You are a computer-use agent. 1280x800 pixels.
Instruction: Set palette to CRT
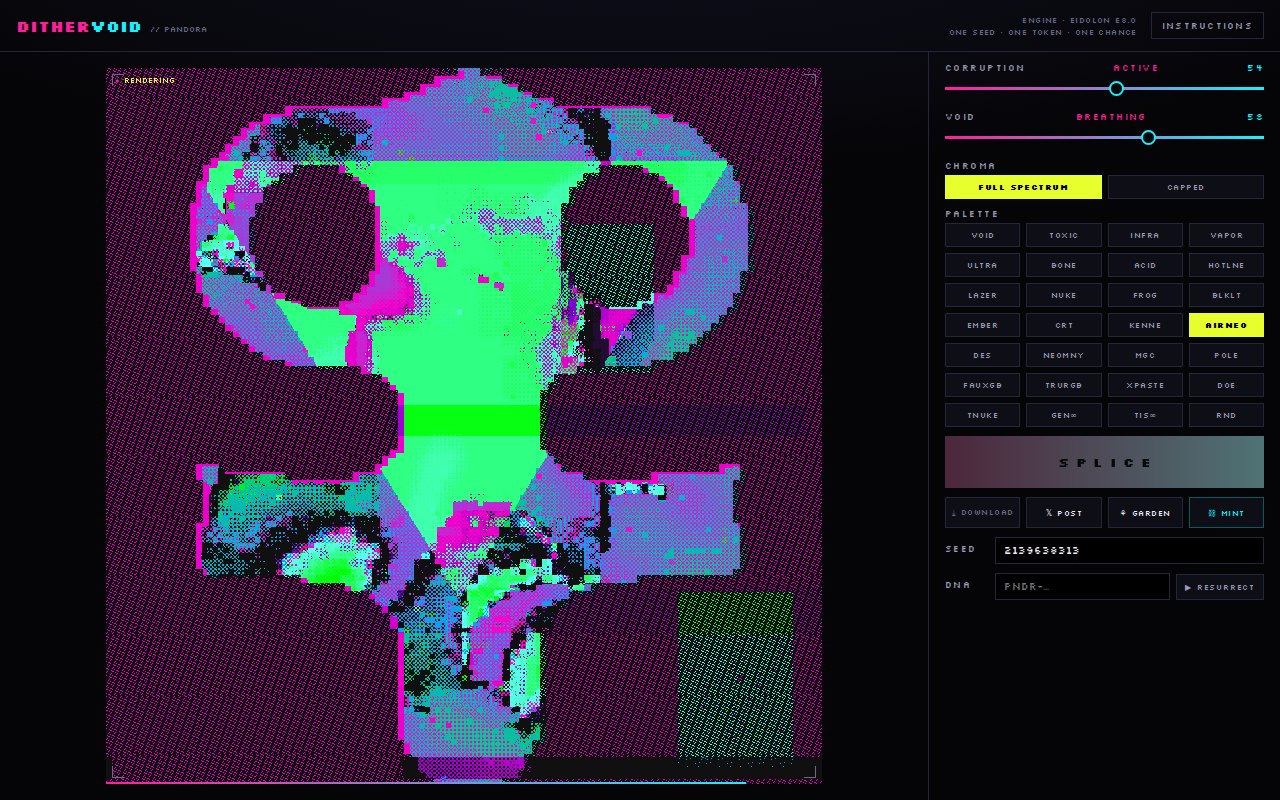point(1064,325)
